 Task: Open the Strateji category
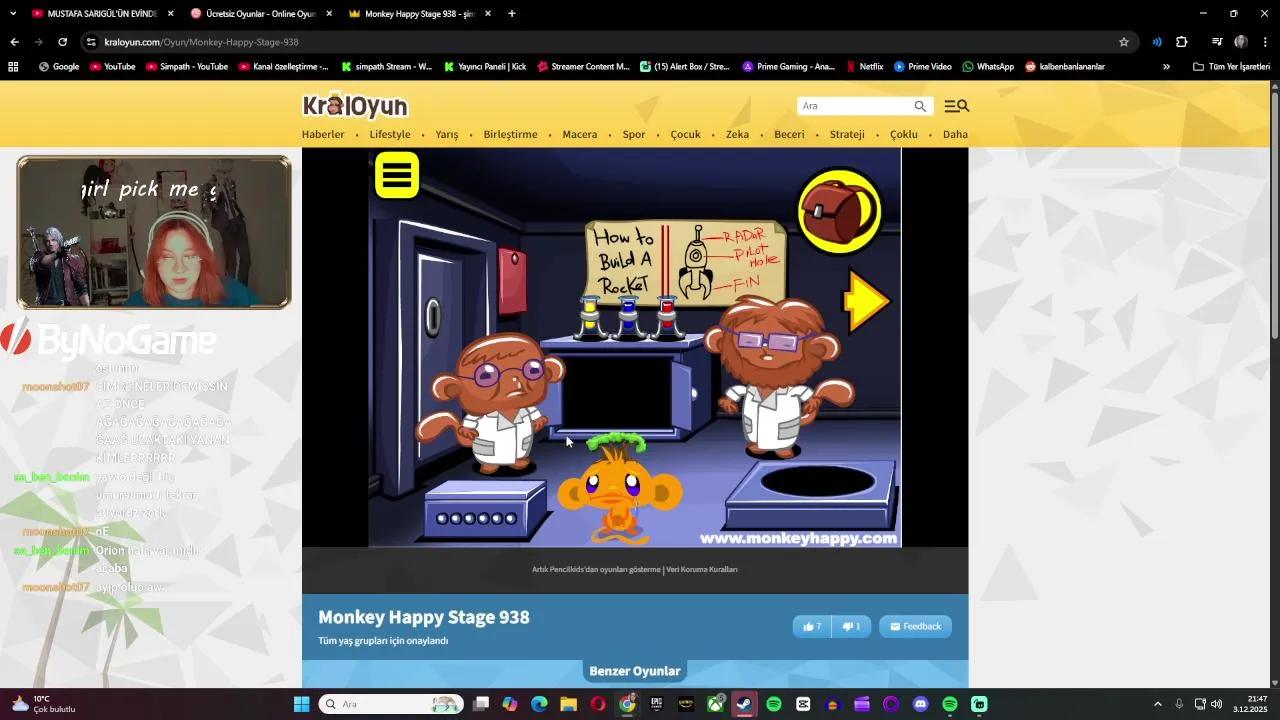[847, 134]
